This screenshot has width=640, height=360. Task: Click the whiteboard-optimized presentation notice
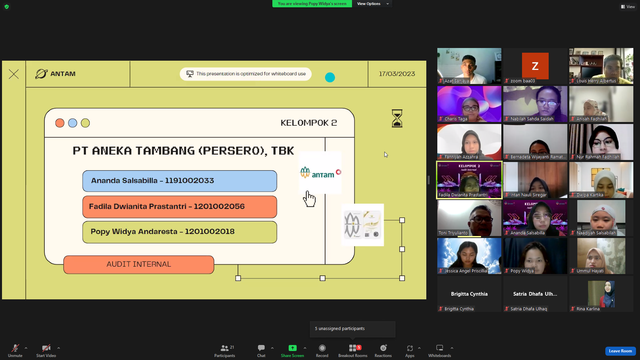246,74
